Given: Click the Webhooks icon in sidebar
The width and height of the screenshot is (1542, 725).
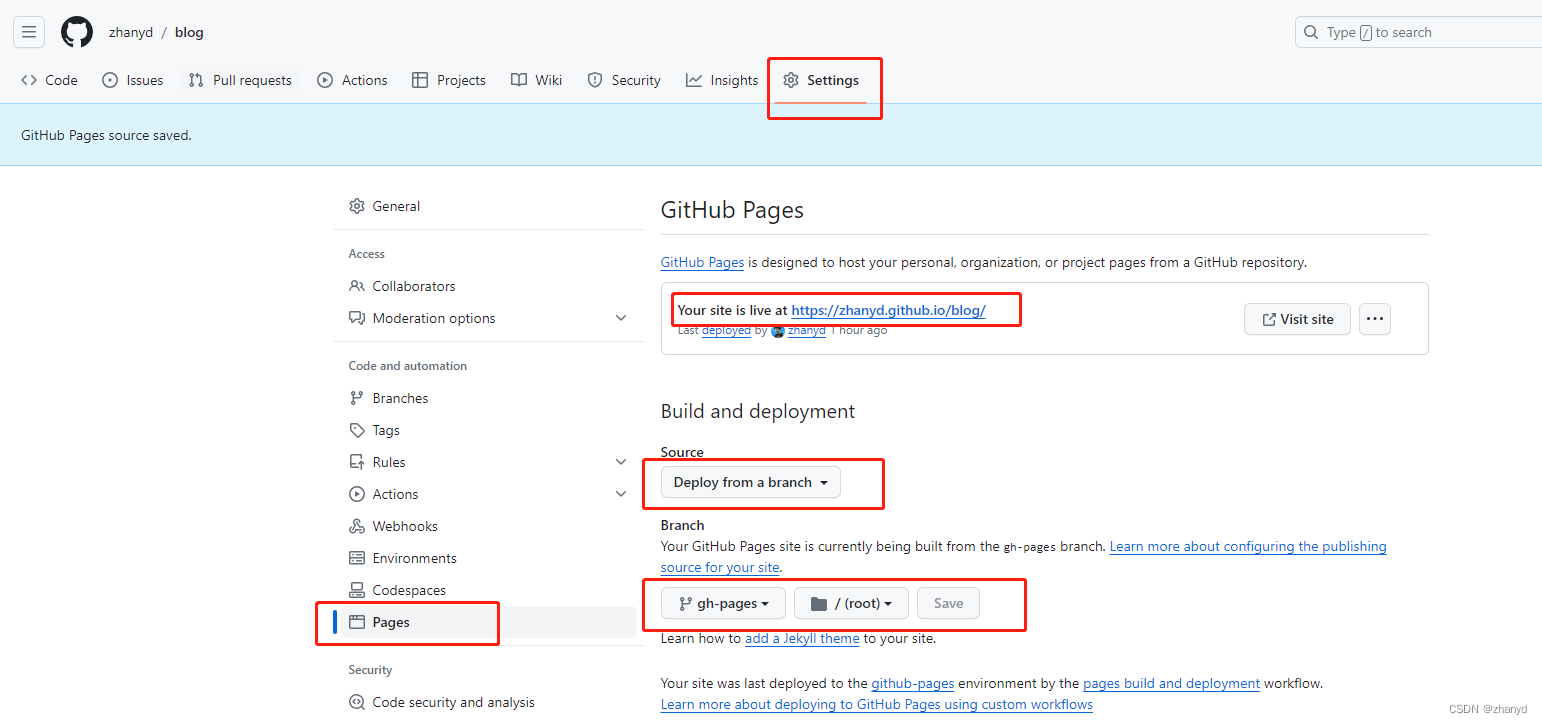Looking at the screenshot, I should click(x=357, y=526).
